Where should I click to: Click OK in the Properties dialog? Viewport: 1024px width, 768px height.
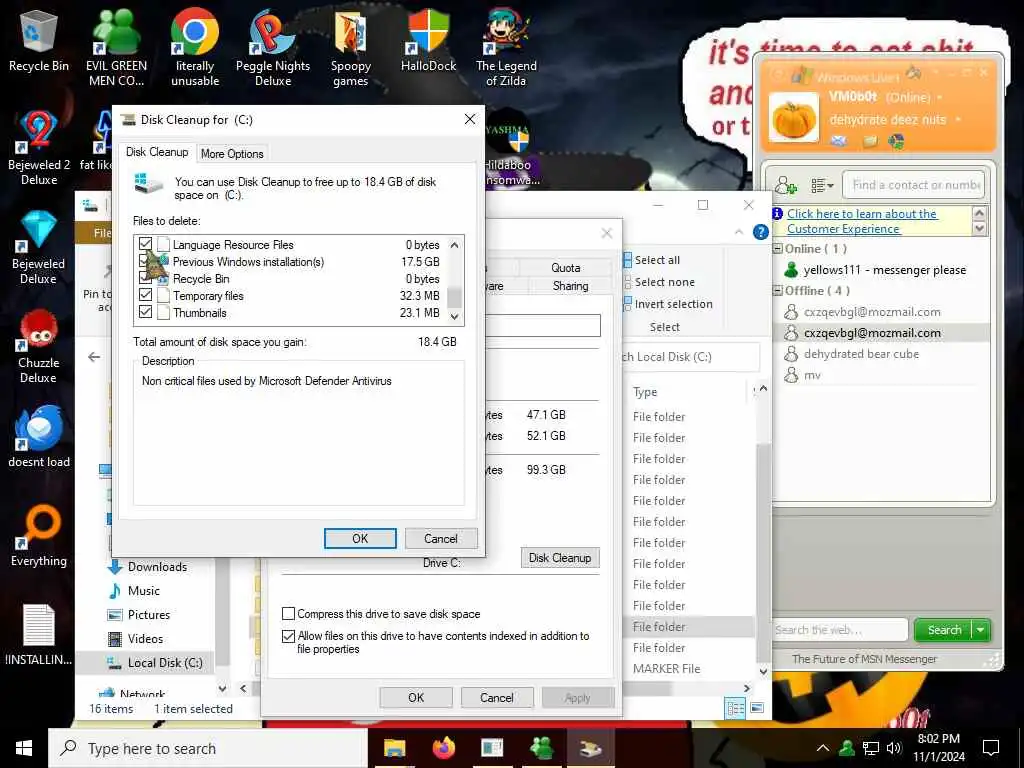pyautogui.click(x=416, y=697)
